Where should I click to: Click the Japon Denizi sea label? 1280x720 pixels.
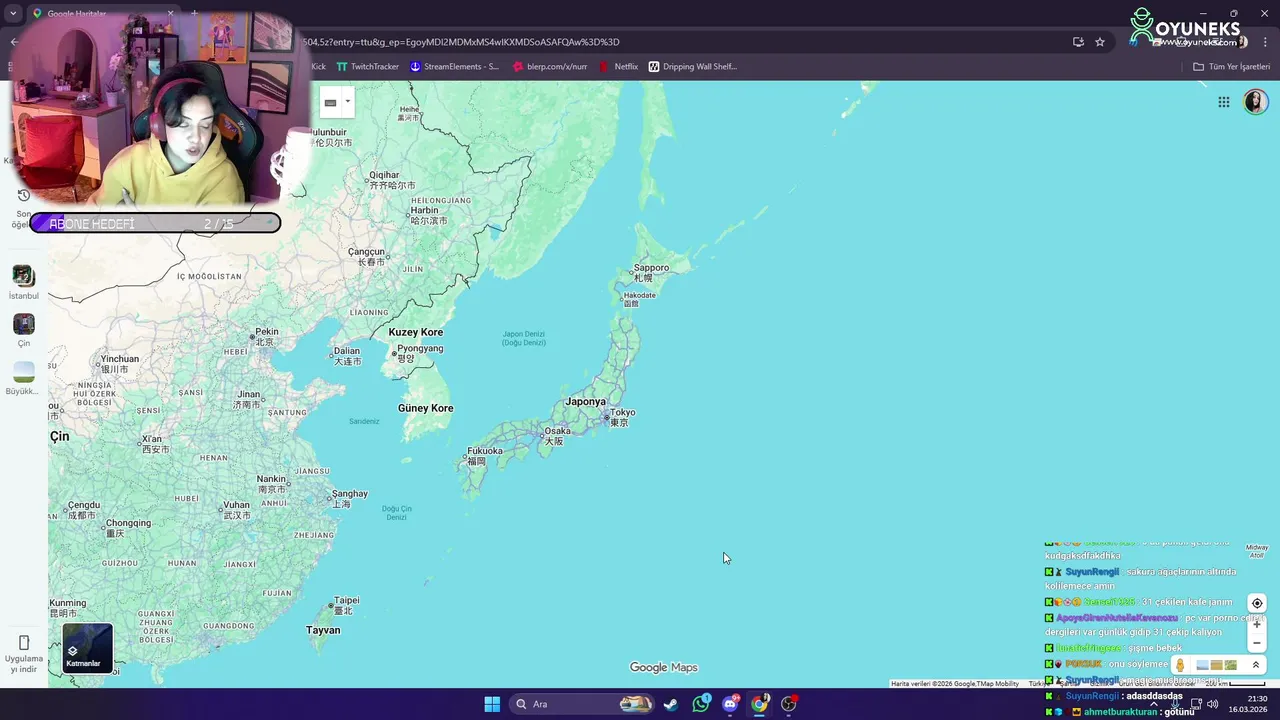click(x=524, y=338)
